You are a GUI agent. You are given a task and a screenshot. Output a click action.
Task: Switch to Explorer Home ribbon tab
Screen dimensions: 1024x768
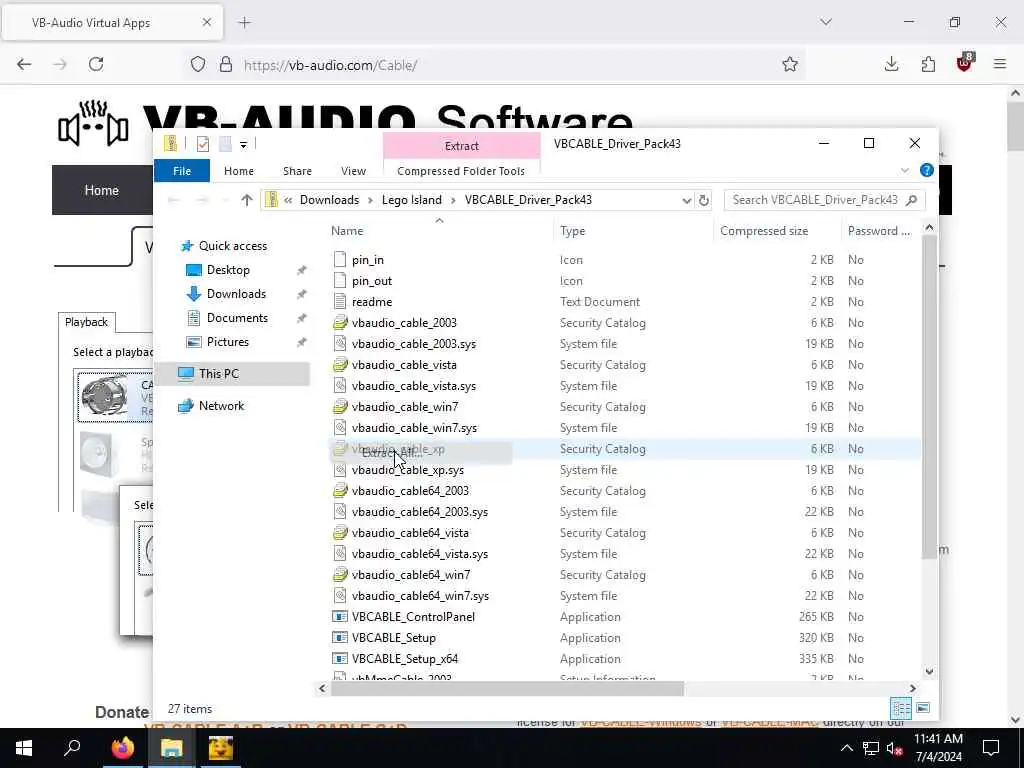coord(238,171)
